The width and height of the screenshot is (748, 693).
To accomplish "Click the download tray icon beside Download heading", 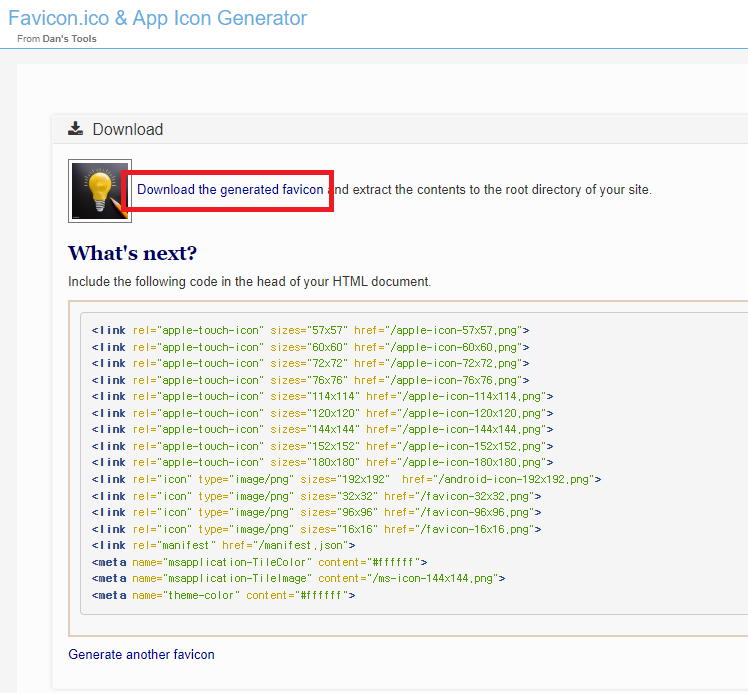I will (x=75, y=129).
